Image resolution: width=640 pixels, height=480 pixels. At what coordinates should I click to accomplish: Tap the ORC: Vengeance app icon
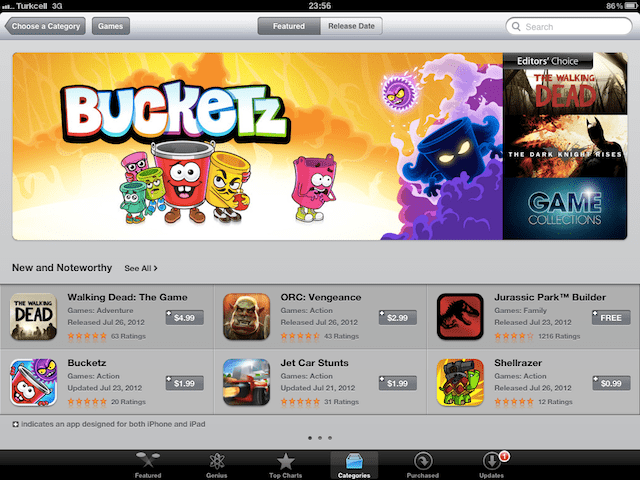coord(247,317)
